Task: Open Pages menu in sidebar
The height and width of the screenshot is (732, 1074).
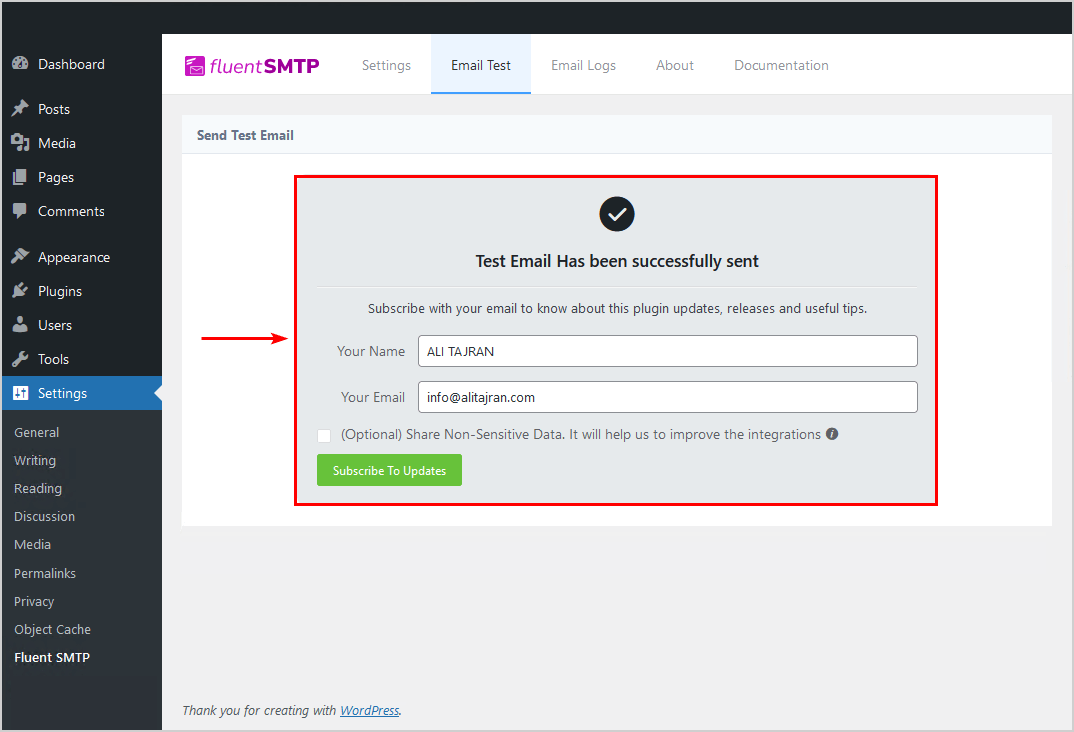Action: click(x=56, y=177)
